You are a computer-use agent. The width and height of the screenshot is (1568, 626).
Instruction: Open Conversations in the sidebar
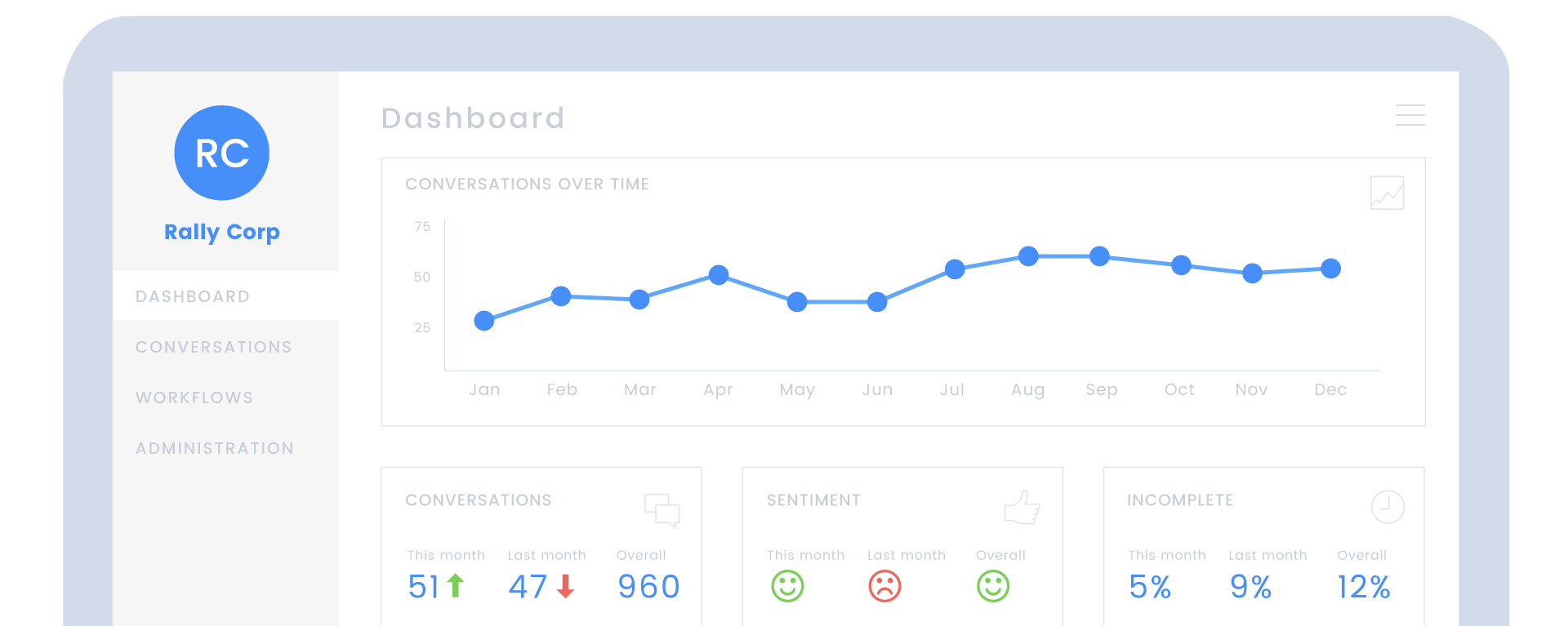pyautogui.click(x=213, y=347)
